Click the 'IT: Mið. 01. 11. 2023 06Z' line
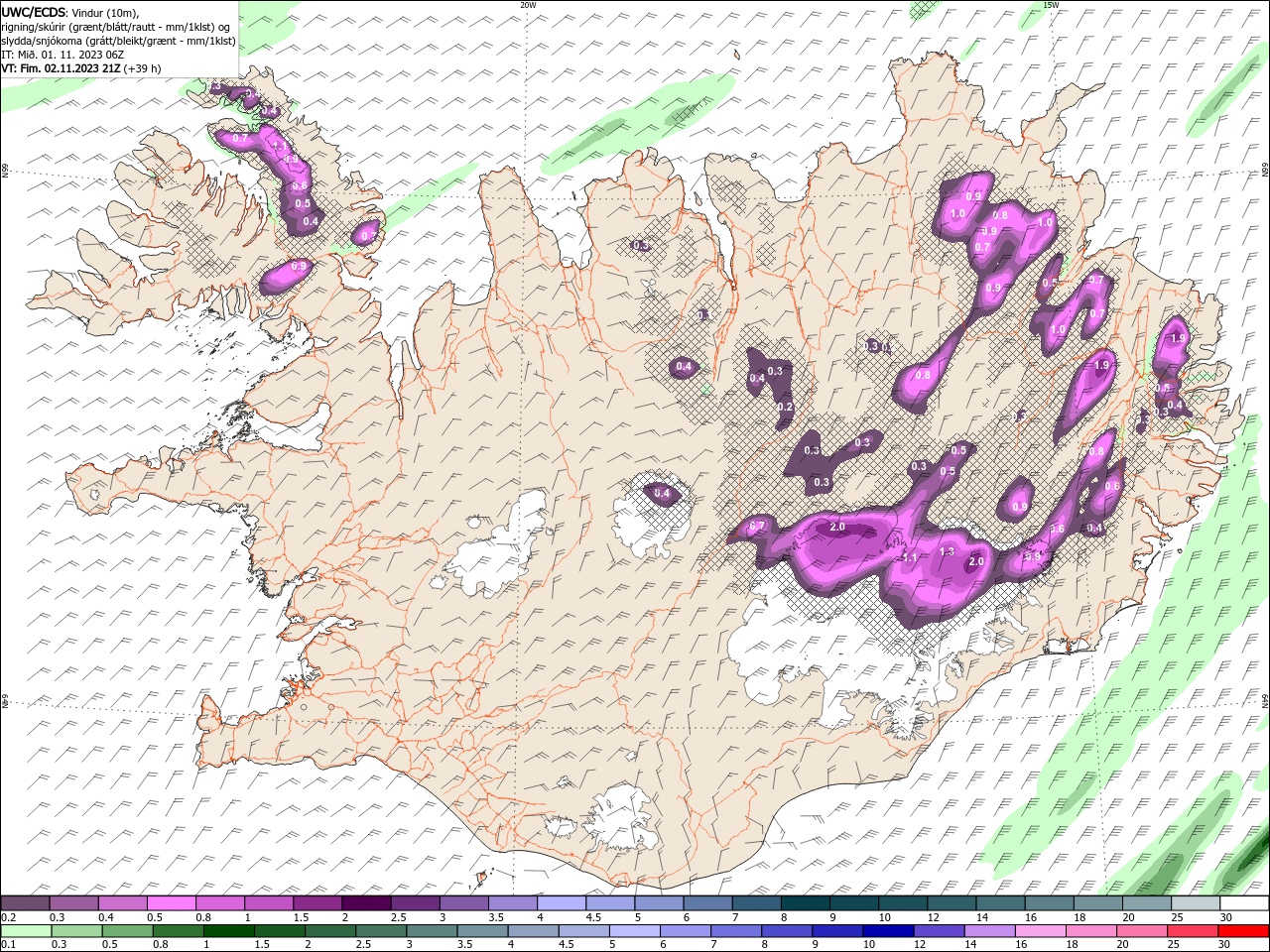This screenshot has width=1270, height=952. click(63, 55)
